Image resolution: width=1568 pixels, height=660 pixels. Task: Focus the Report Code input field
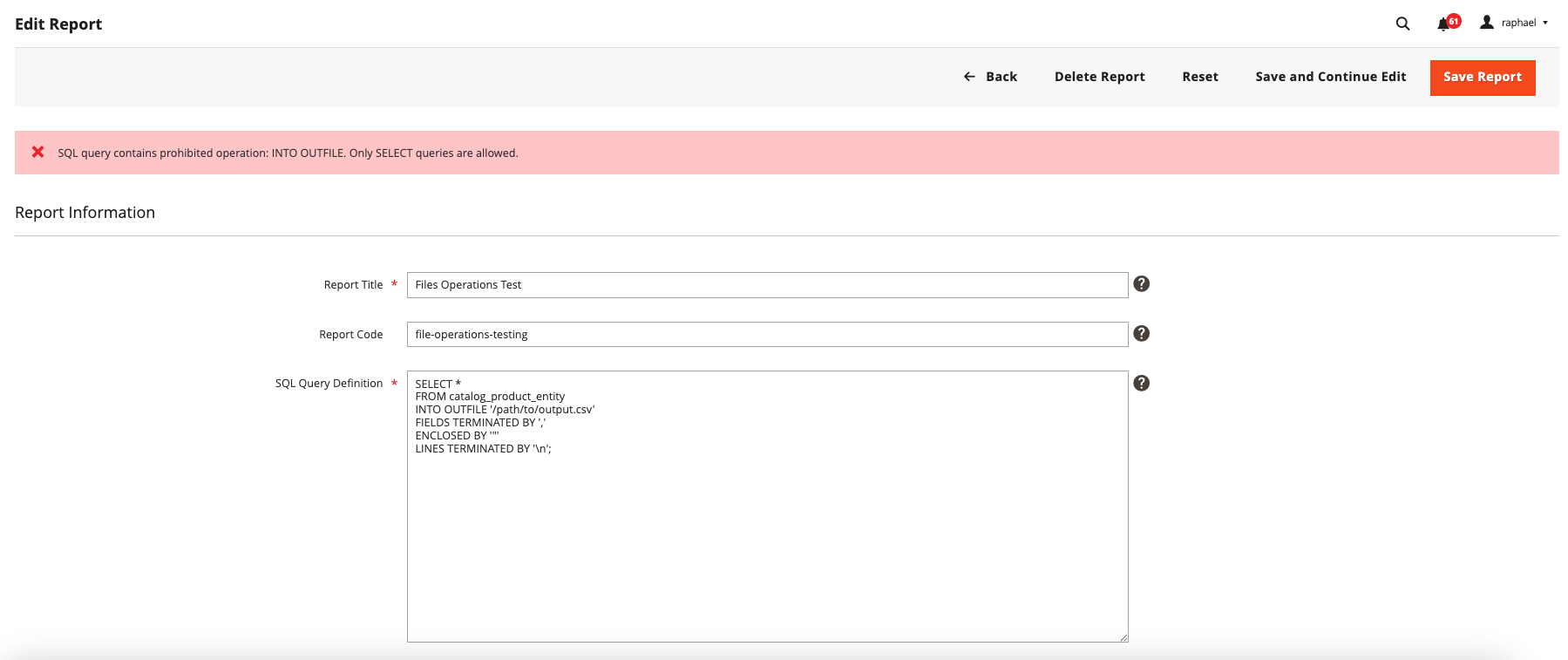(x=767, y=335)
